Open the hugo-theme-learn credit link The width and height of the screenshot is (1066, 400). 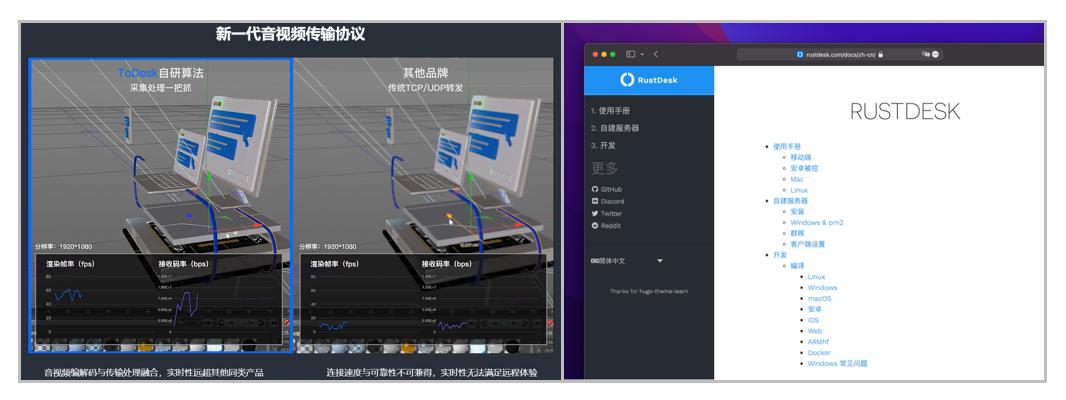(x=662, y=291)
